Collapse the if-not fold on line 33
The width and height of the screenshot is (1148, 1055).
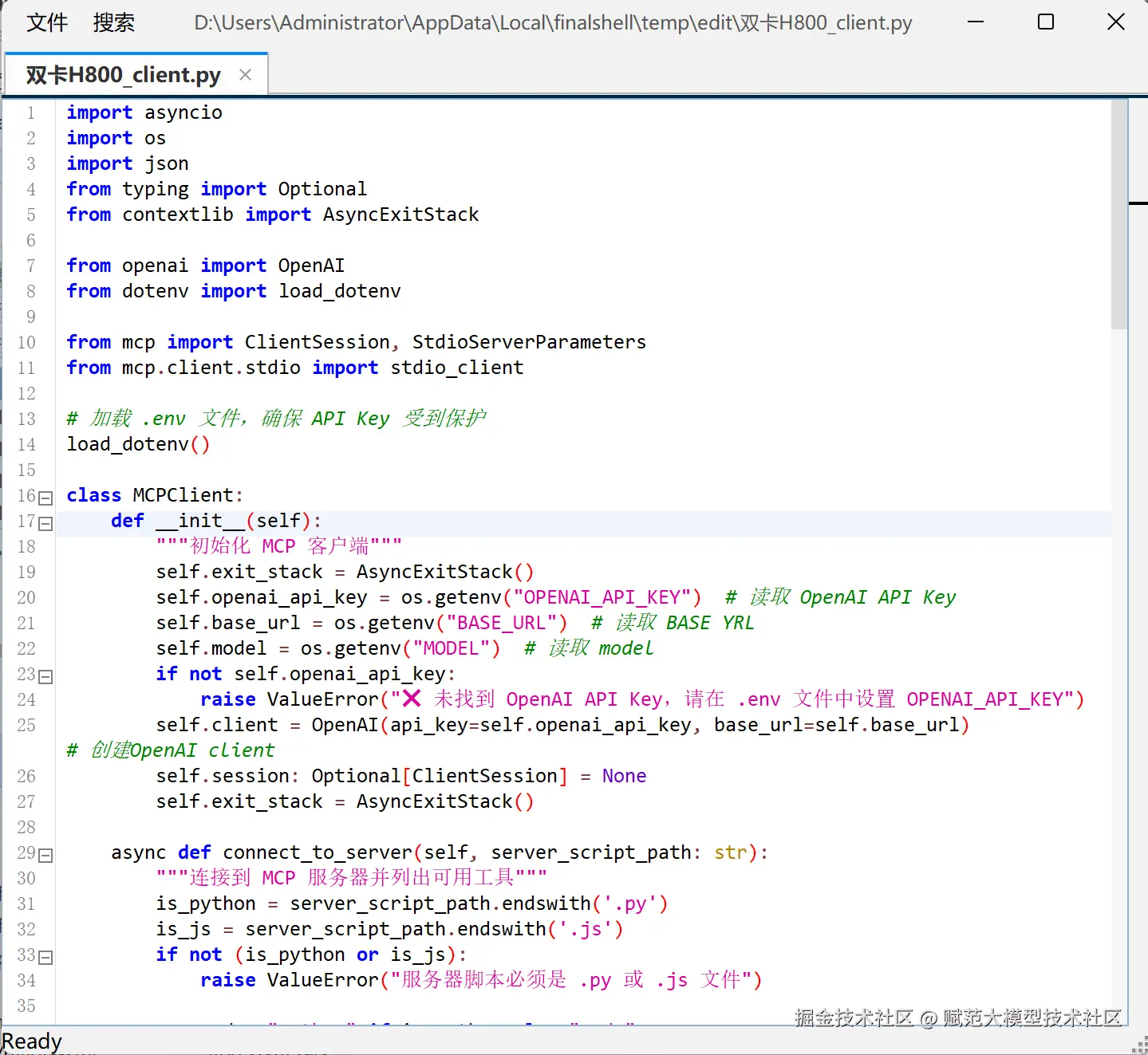[x=46, y=957]
